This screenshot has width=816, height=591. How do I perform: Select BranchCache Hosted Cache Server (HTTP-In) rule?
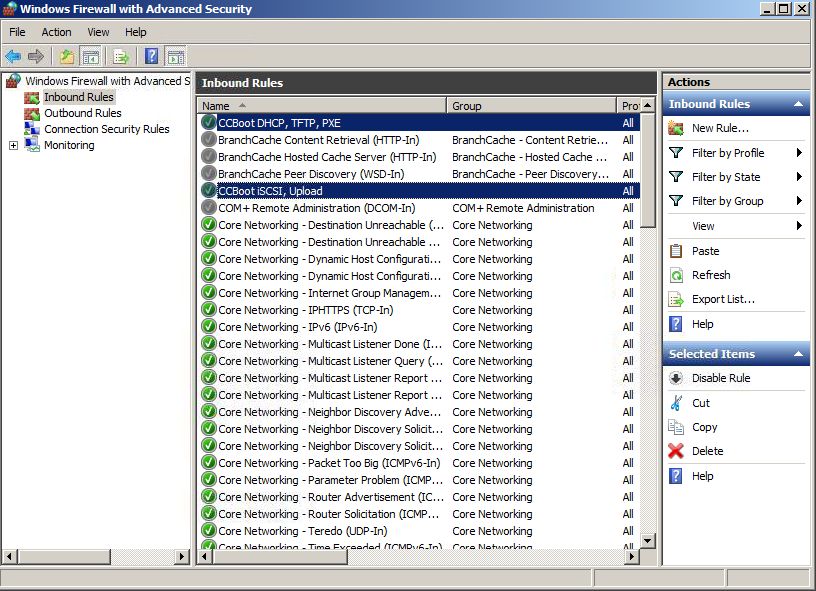(x=420, y=157)
